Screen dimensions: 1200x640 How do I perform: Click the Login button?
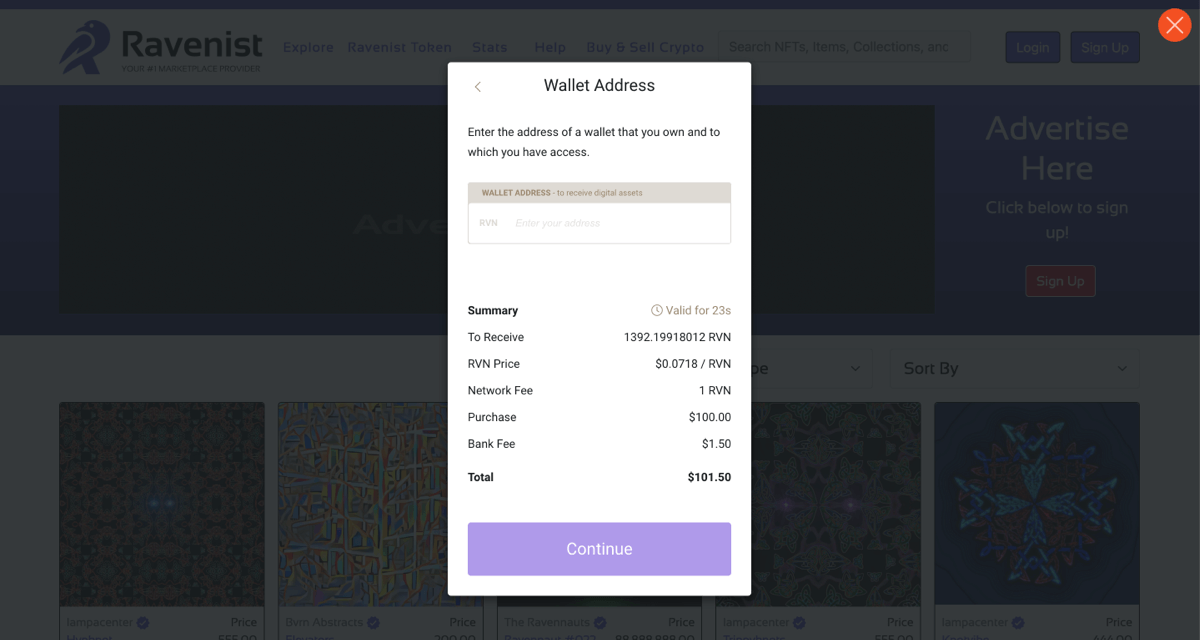[x=1032, y=47]
